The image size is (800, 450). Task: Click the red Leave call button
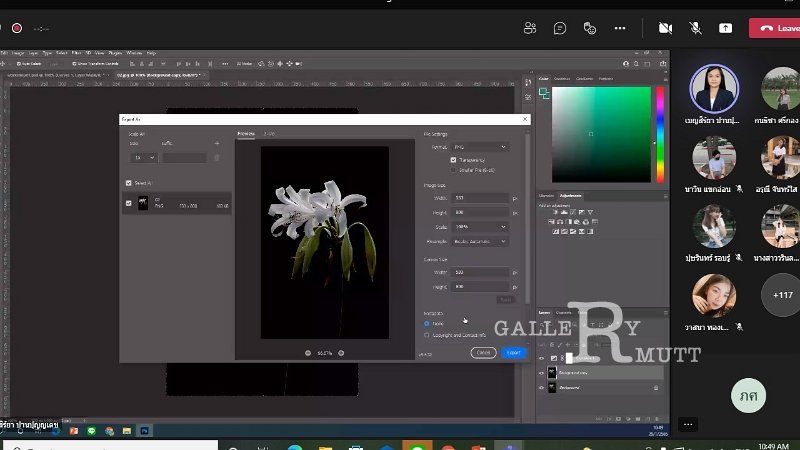[x=776, y=28]
